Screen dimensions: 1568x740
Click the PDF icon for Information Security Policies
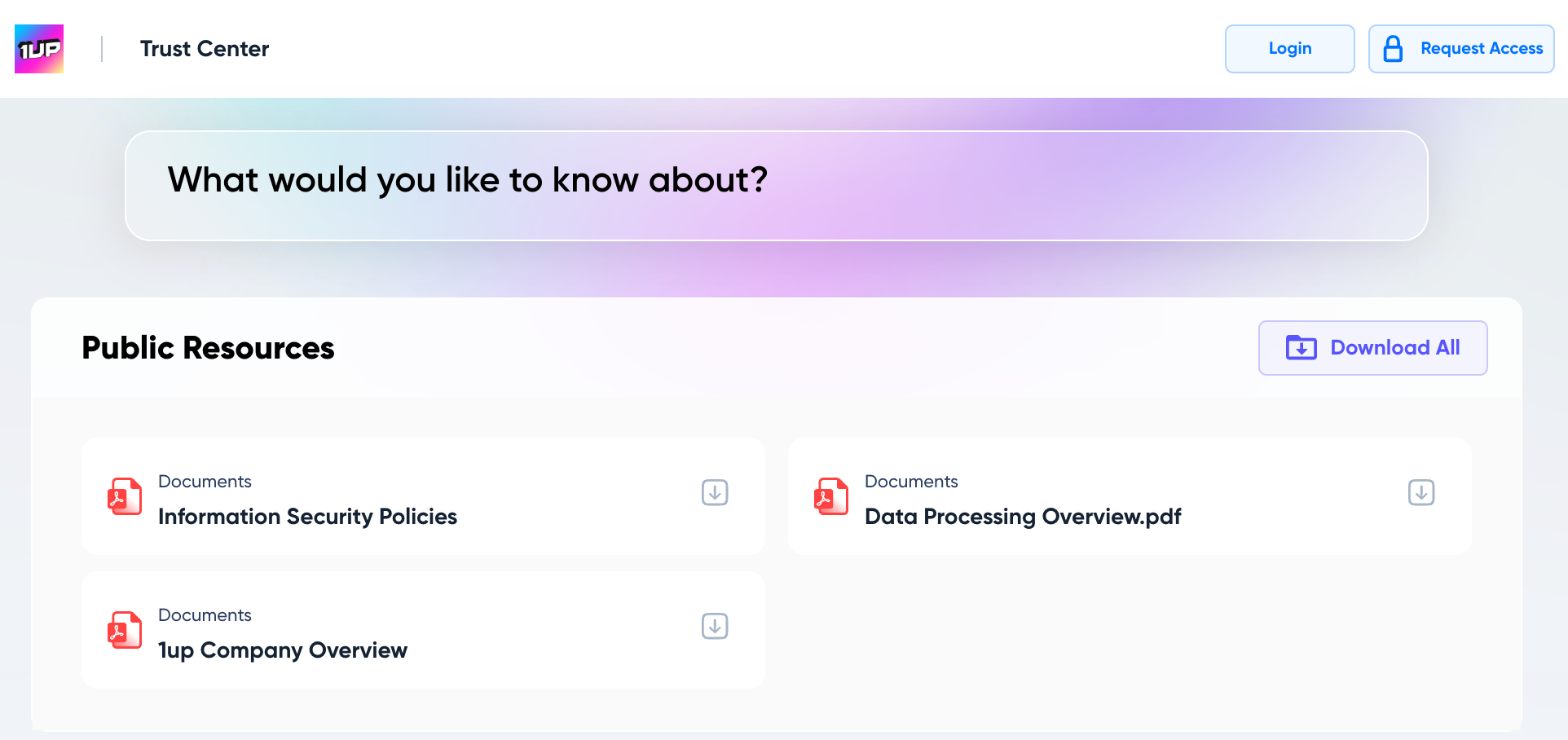click(125, 496)
